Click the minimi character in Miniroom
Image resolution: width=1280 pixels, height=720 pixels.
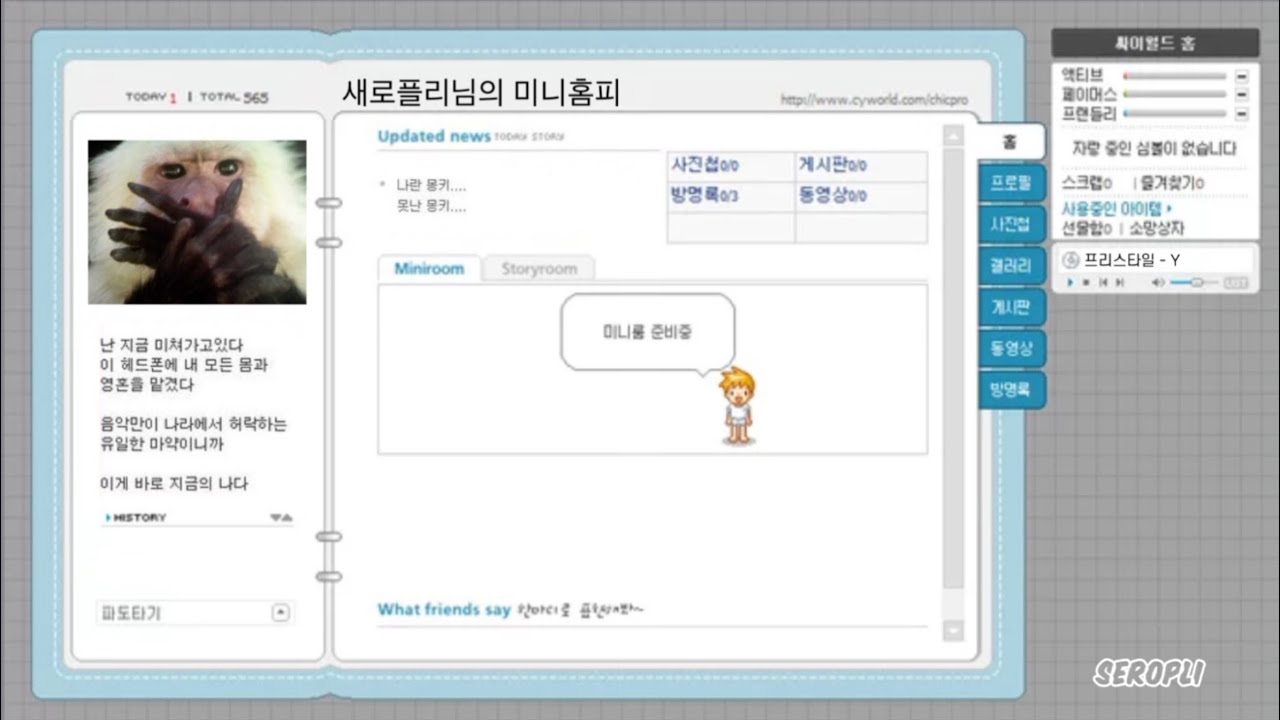click(x=739, y=406)
